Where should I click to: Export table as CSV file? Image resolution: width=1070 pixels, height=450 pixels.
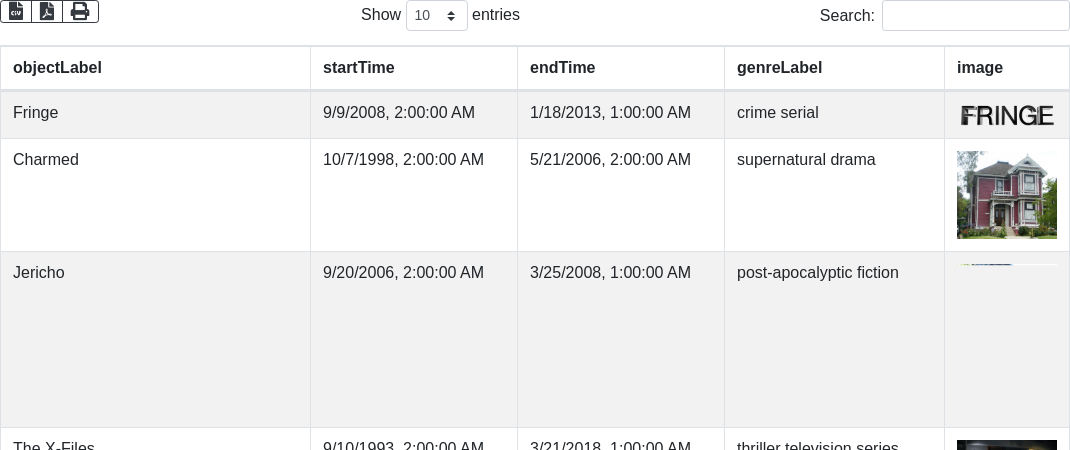[x=16, y=11]
